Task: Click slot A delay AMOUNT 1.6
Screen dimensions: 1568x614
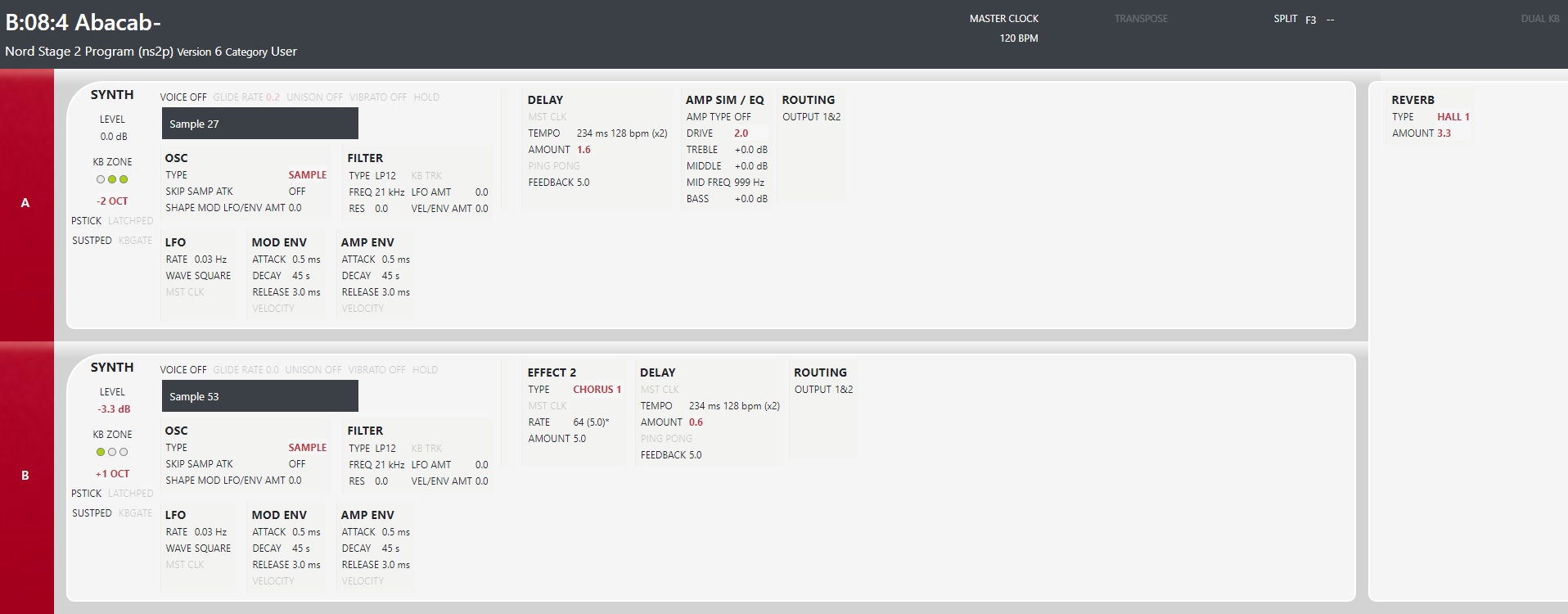Action: (x=583, y=150)
